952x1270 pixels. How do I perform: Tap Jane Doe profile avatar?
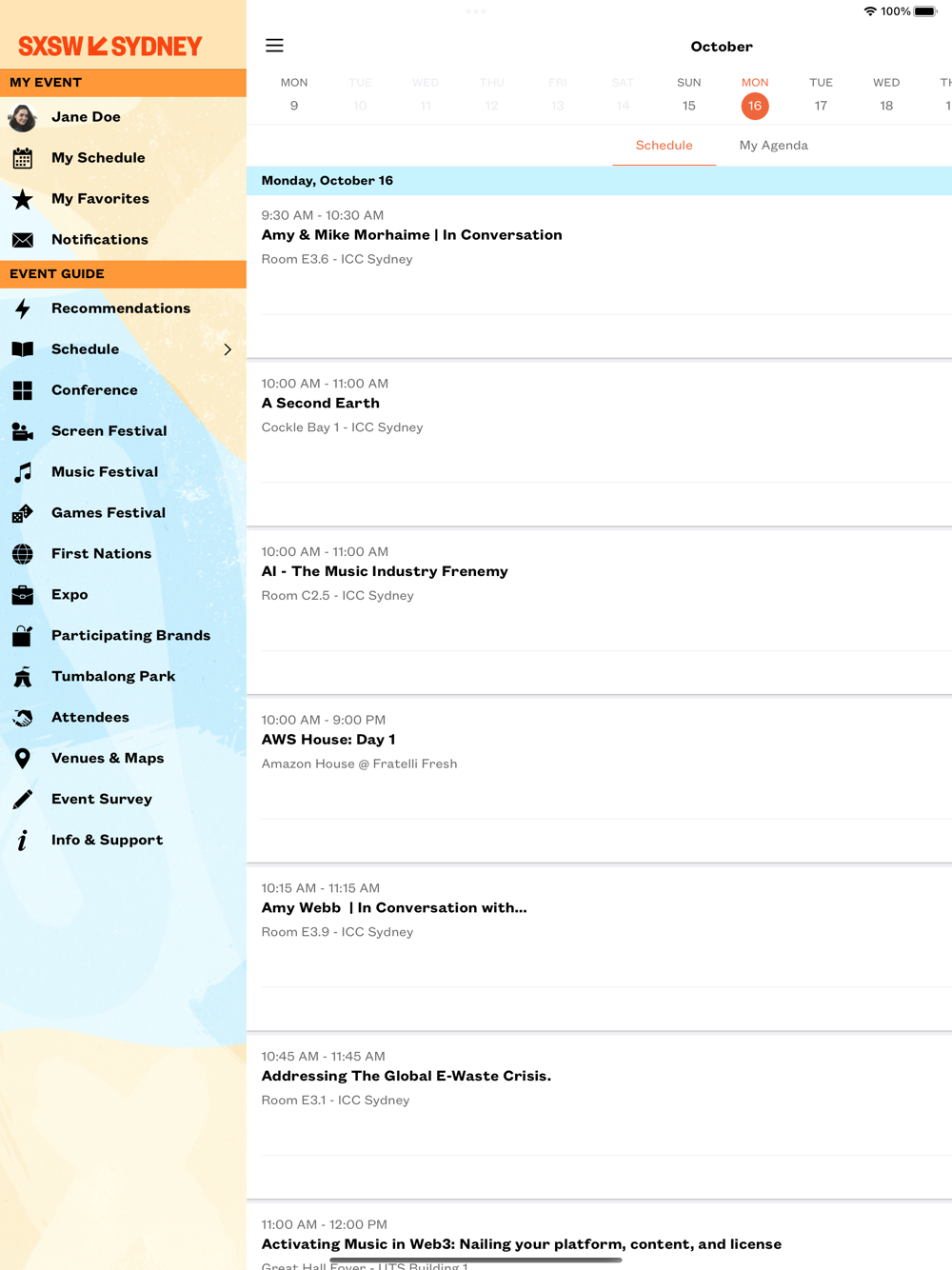coord(23,117)
